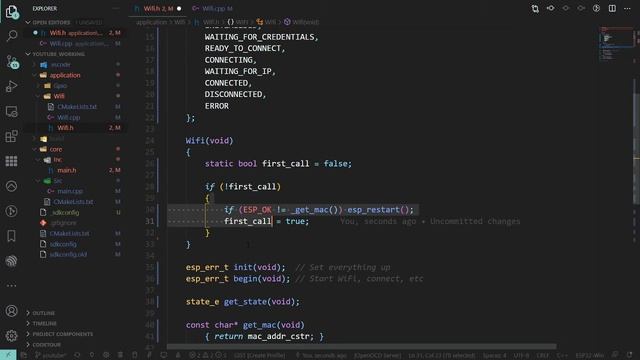
Task: Collapse the src folder
Action: click(58, 181)
